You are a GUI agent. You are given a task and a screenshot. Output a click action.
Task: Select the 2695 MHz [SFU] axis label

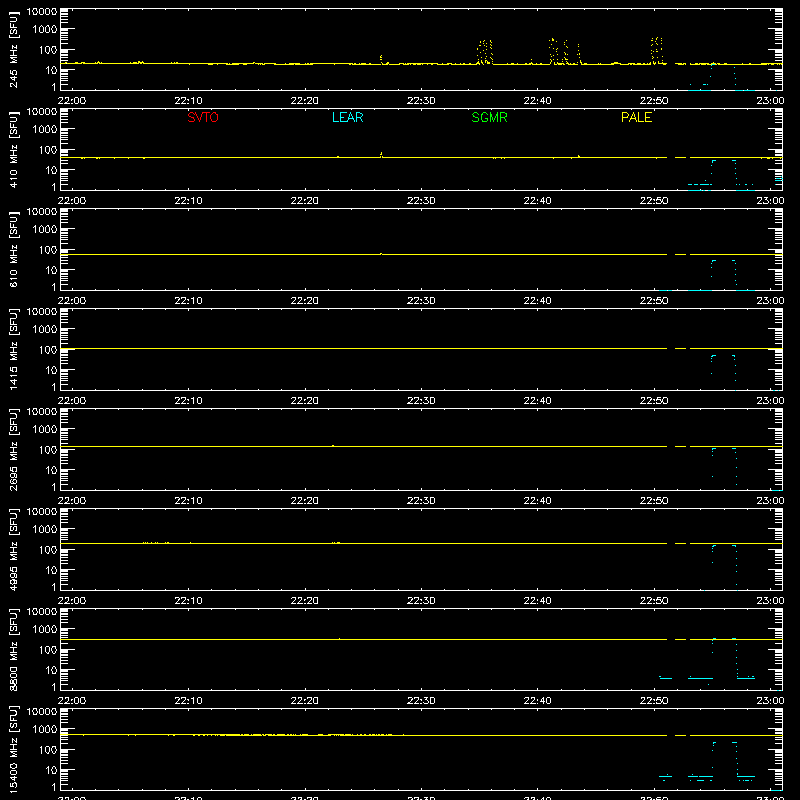tap(14, 449)
